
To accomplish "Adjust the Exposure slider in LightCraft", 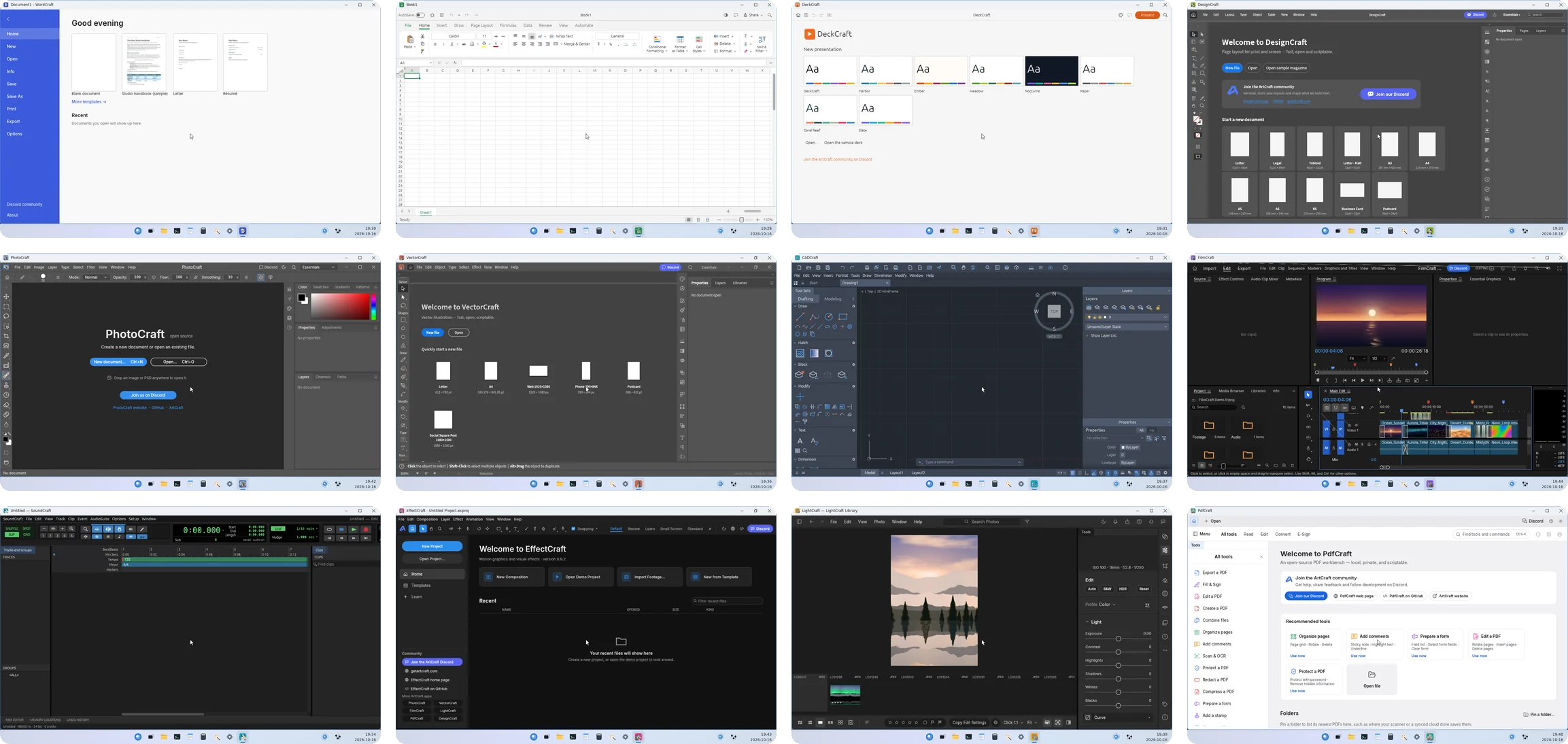I will click(x=1118, y=639).
